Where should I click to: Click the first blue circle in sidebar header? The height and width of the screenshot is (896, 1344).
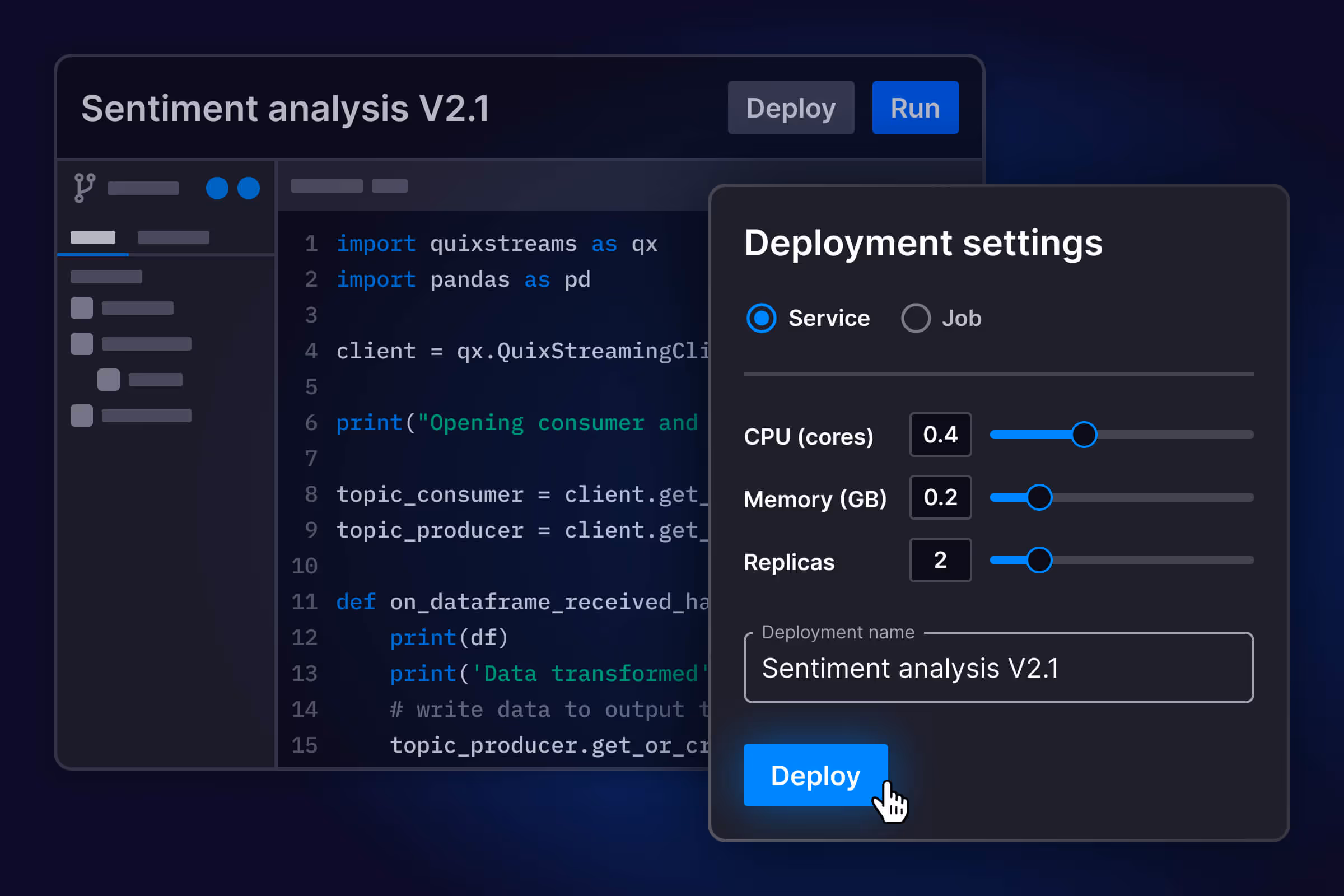(217, 188)
